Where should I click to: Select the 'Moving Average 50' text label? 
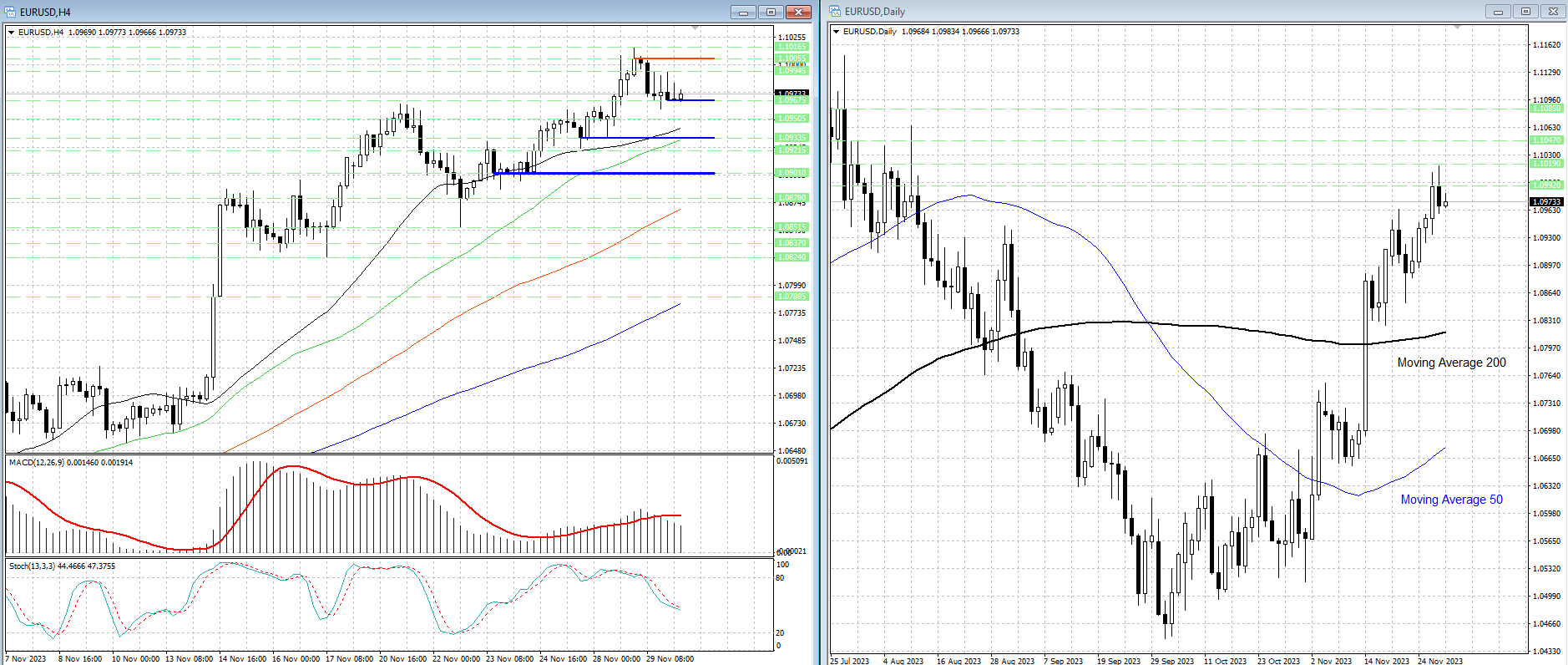(1451, 500)
